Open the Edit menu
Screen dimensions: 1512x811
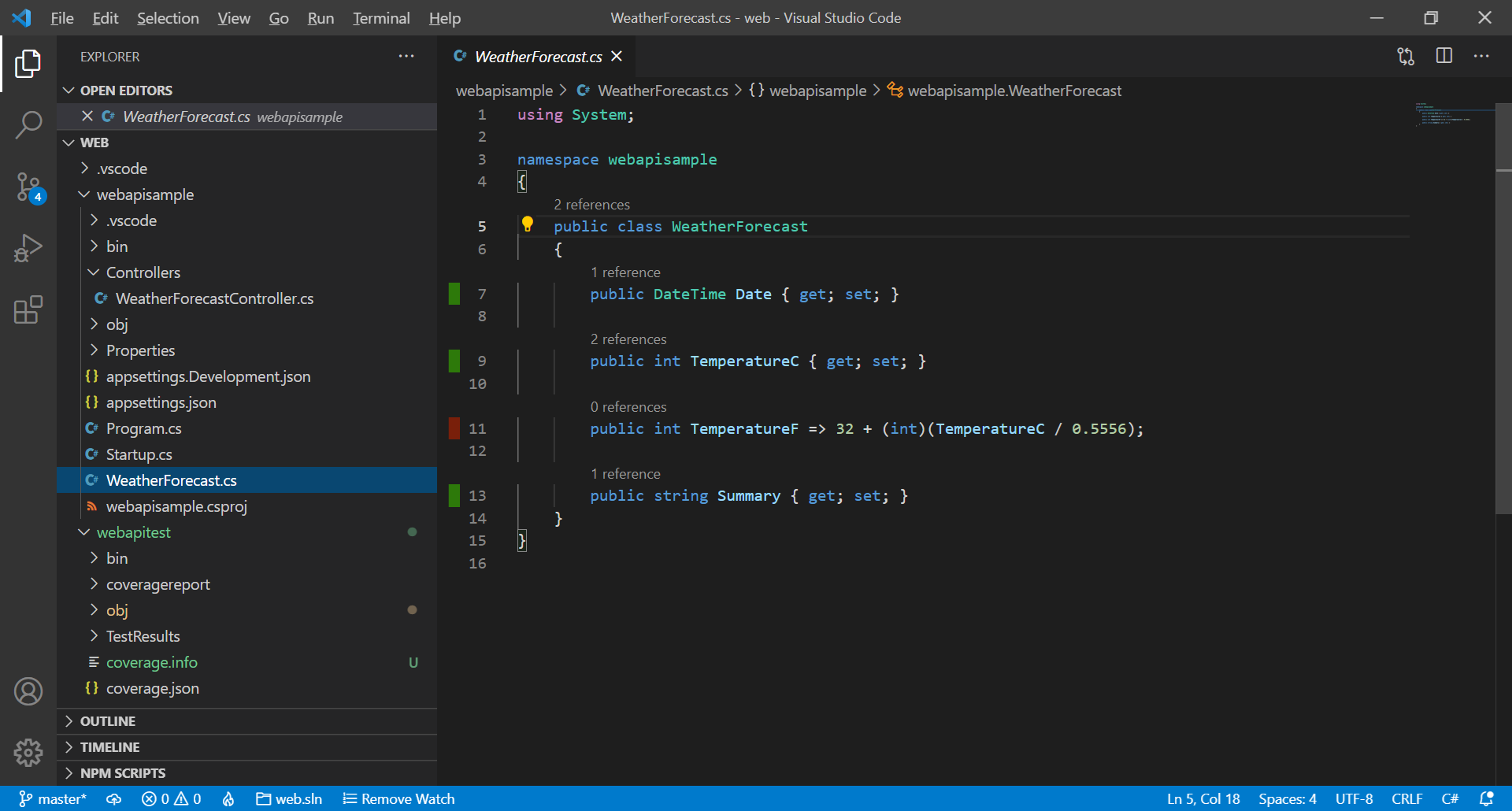click(x=106, y=17)
